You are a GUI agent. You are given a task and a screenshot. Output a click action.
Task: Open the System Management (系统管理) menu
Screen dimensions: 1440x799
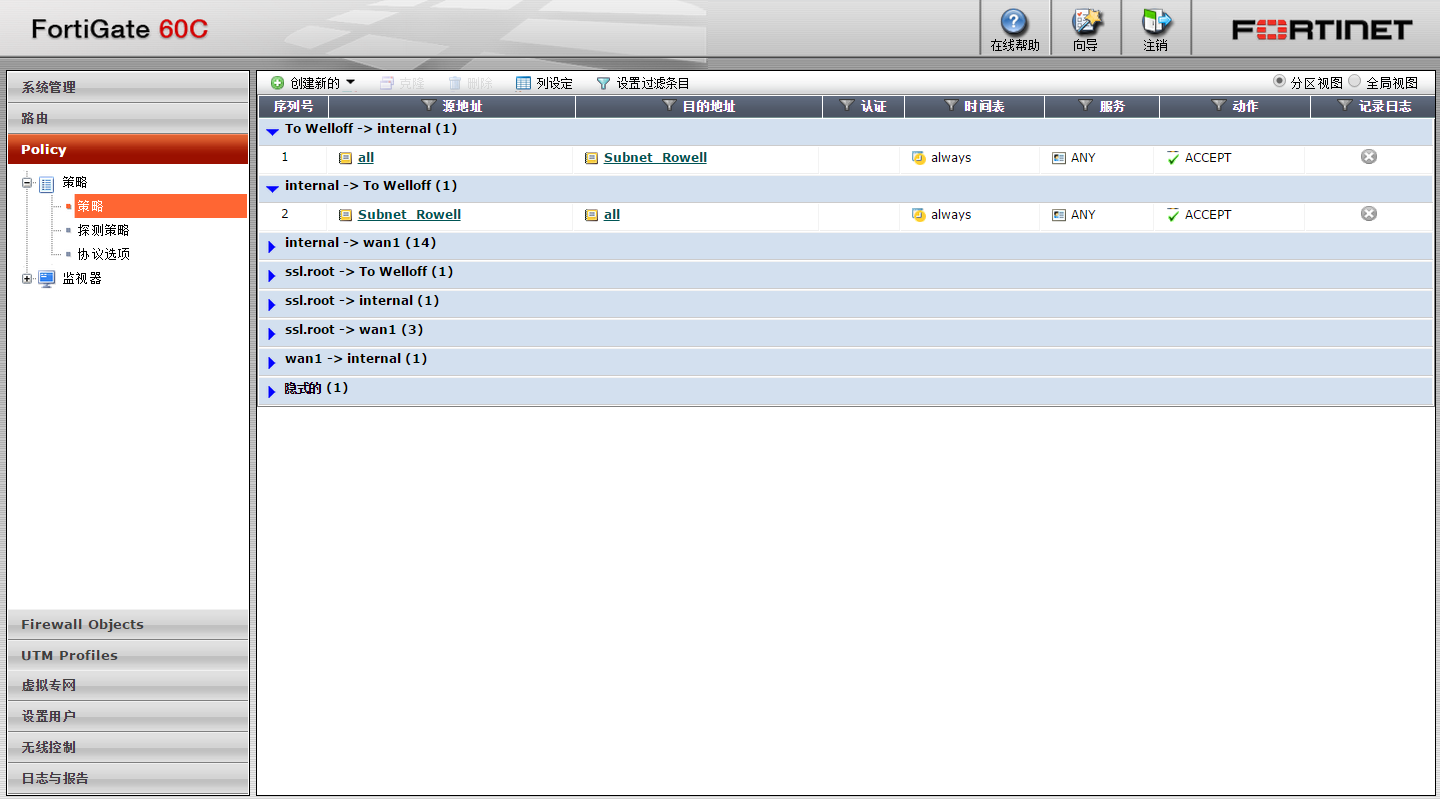coord(128,87)
